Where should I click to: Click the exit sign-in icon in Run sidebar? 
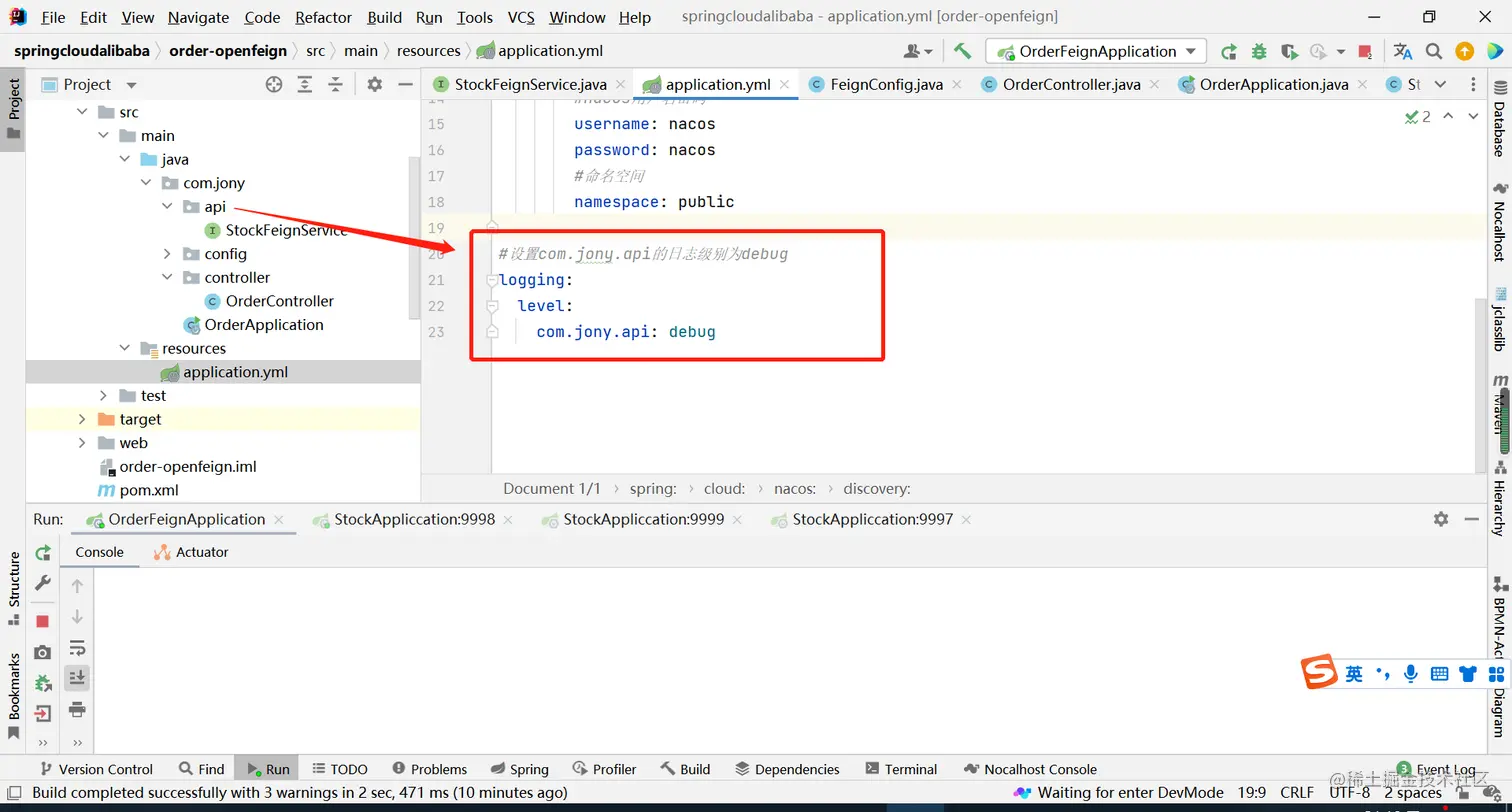43,714
